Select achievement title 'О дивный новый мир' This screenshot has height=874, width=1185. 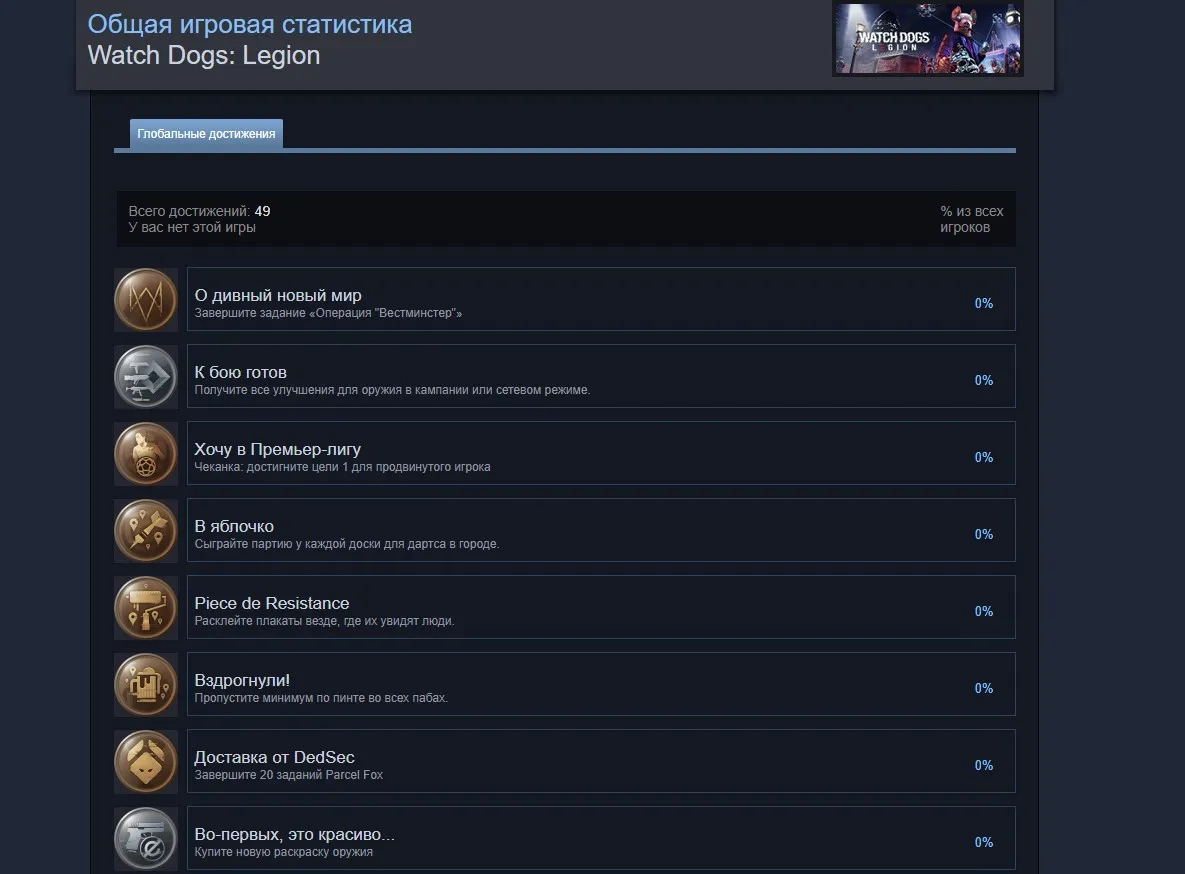pyautogui.click(x=278, y=296)
